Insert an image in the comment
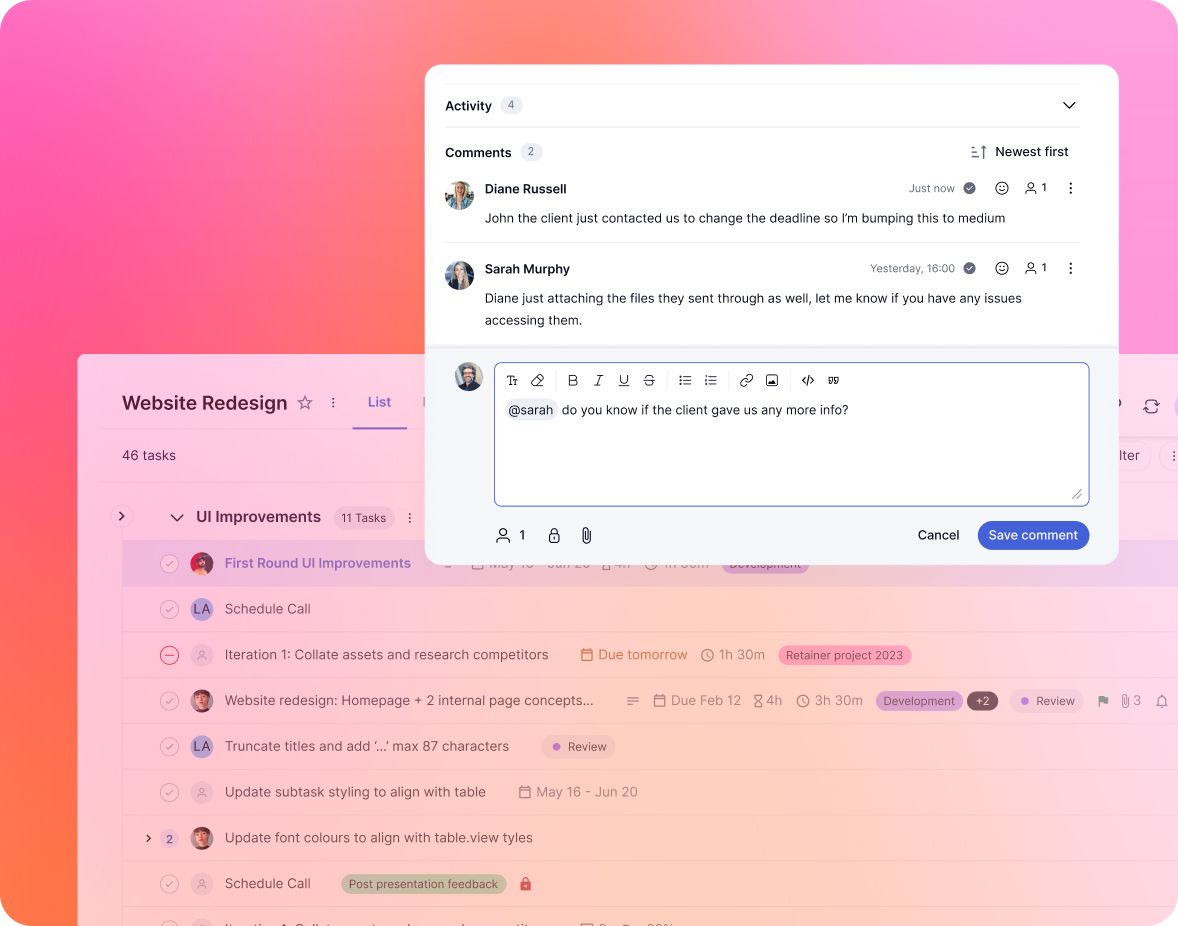The image size is (1178, 926). click(772, 381)
